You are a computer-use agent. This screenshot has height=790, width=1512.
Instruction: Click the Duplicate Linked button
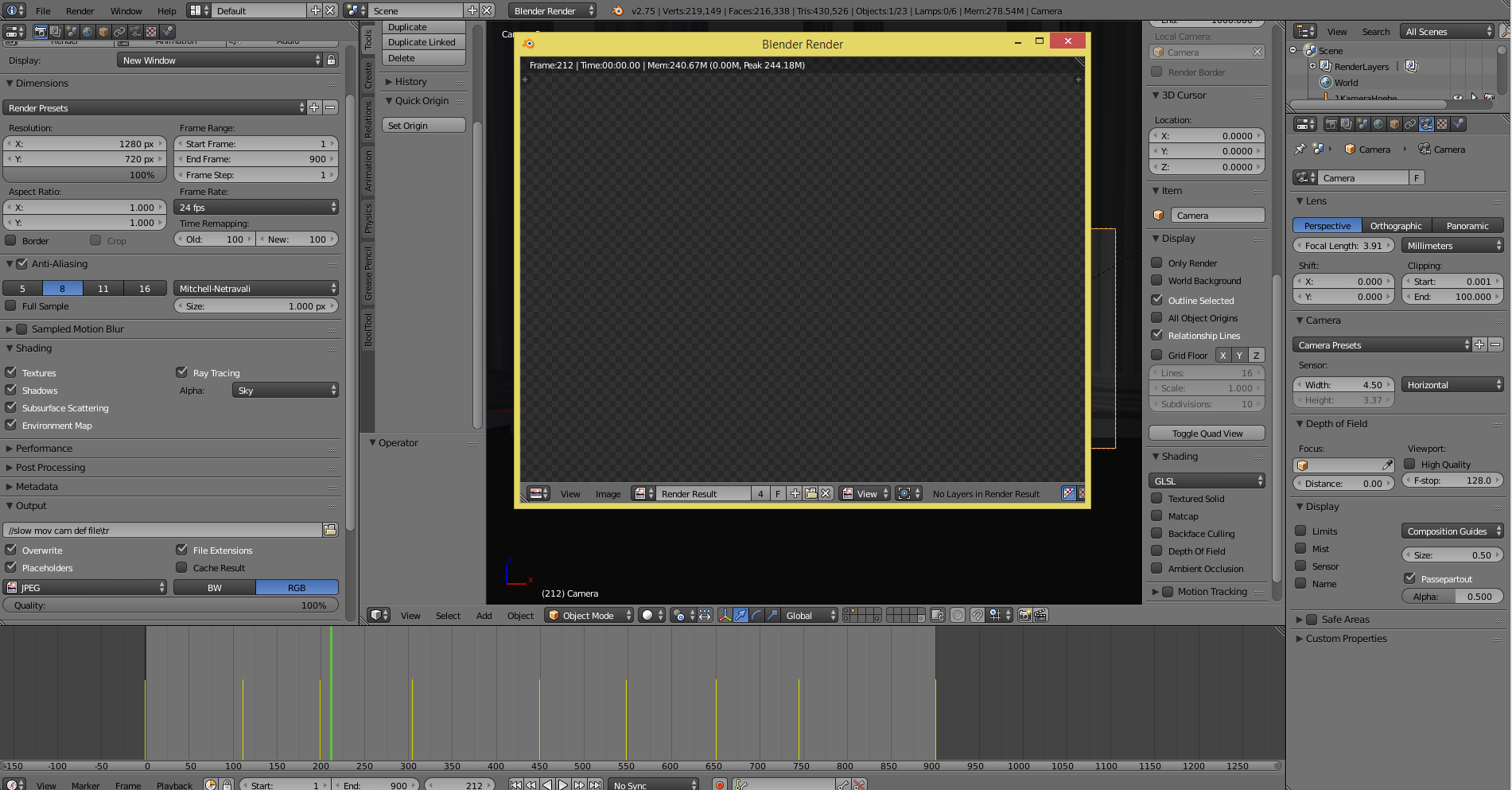[423, 42]
